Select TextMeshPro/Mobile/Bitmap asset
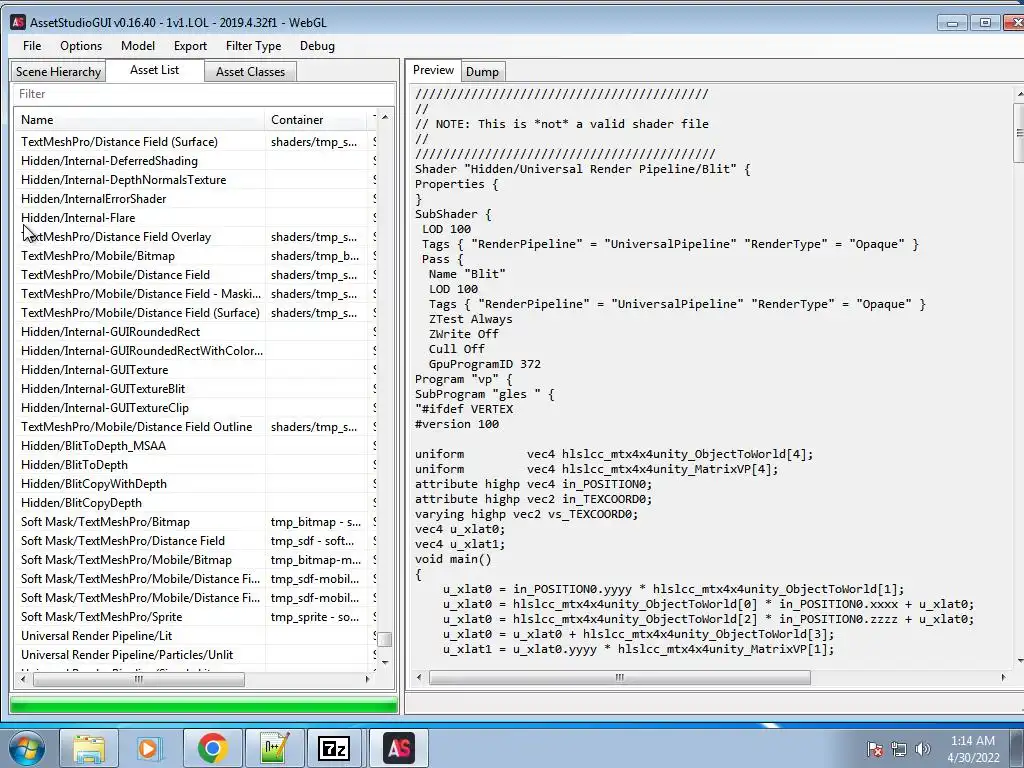 pyautogui.click(x=195, y=256)
